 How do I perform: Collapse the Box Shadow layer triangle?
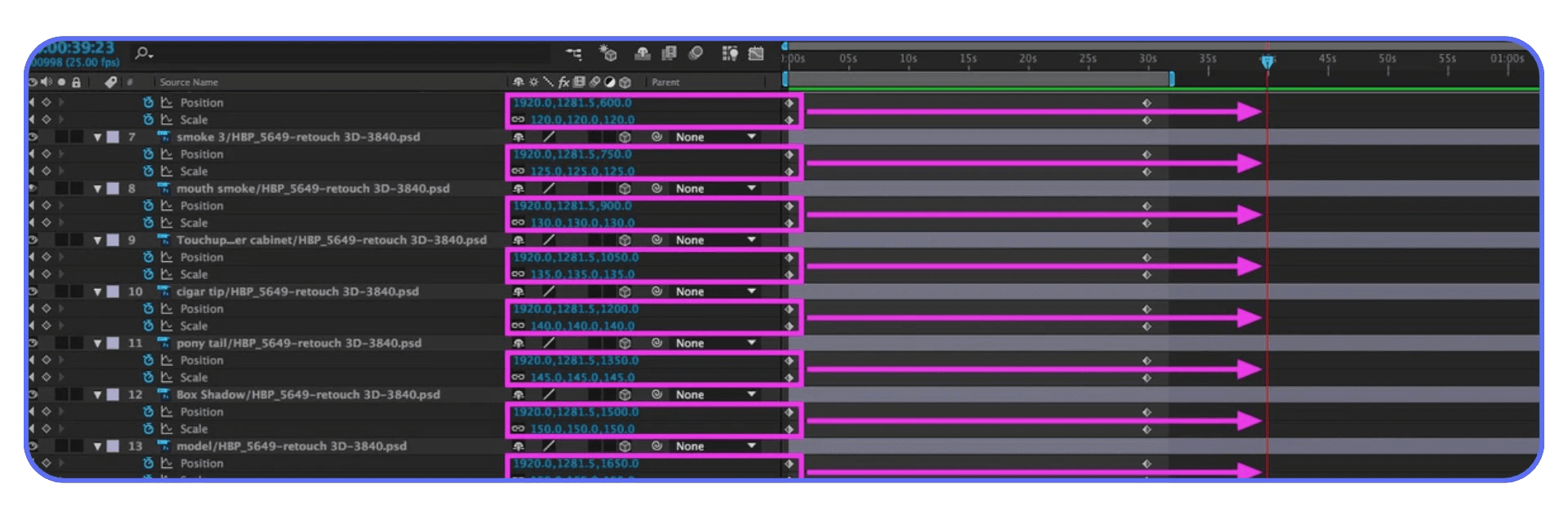(97, 394)
